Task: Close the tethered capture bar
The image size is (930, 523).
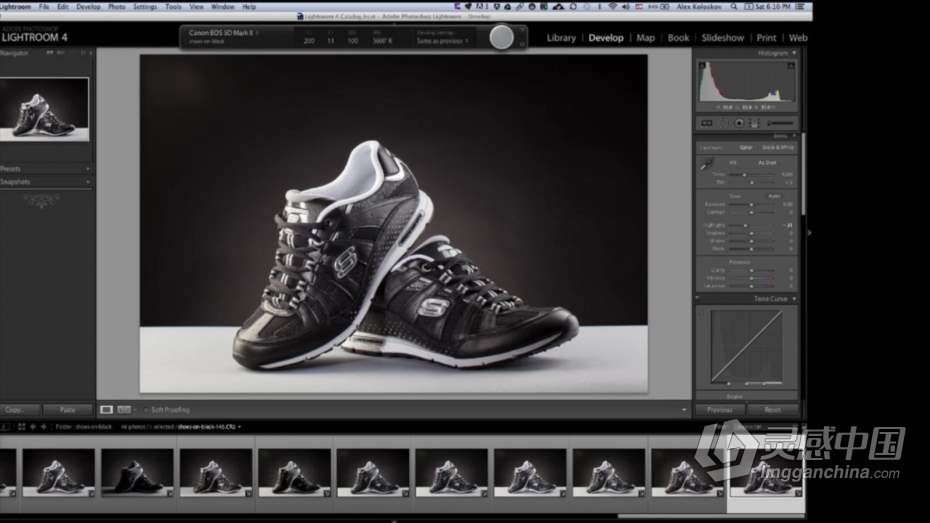Action: click(522, 28)
